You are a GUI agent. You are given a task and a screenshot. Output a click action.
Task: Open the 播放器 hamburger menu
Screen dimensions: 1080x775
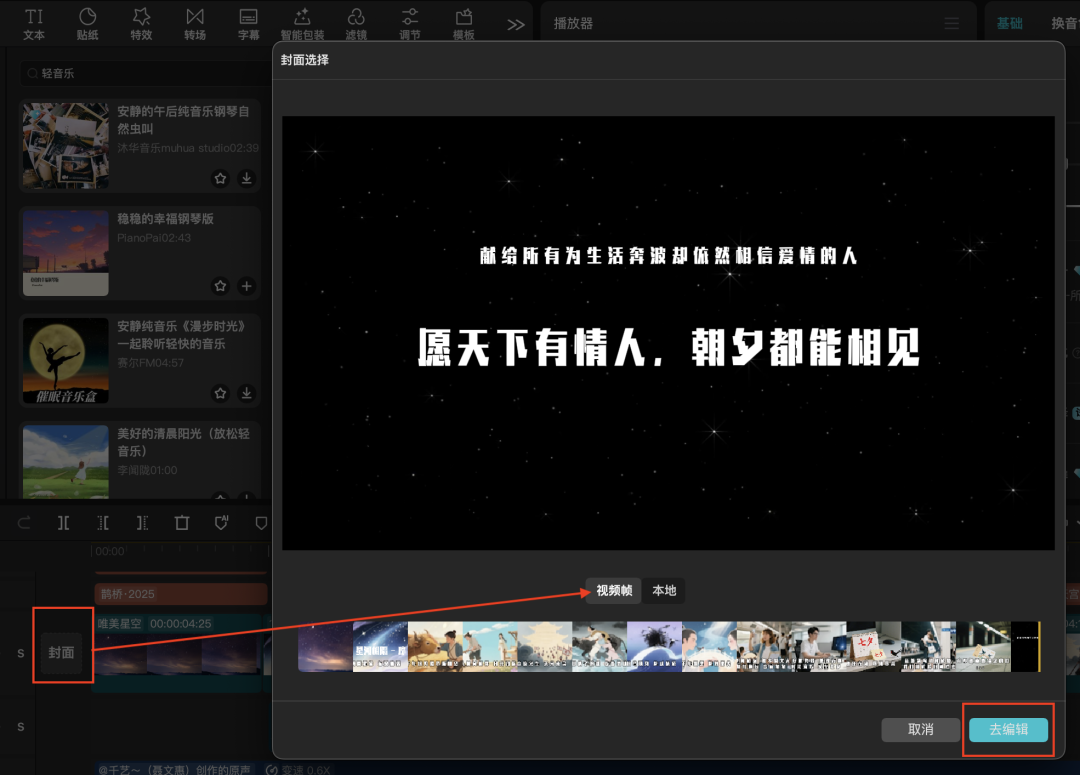pyautogui.click(x=949, y=21)
